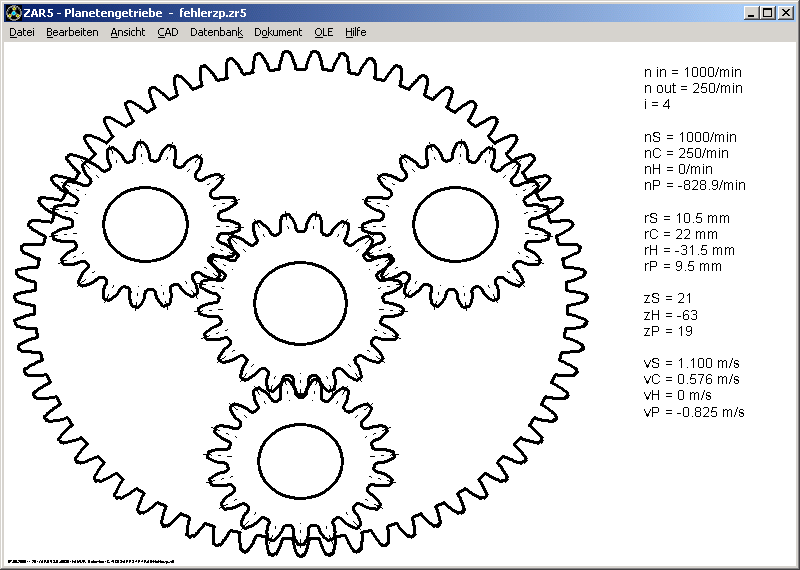Open the Dokument menu
This screenshot has height=570, width=800.
(278, 32)
